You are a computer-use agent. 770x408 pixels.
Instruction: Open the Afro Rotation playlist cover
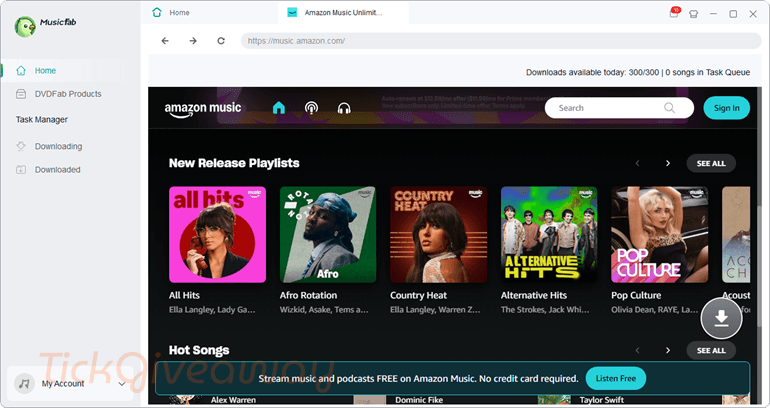tap(328, 235)
